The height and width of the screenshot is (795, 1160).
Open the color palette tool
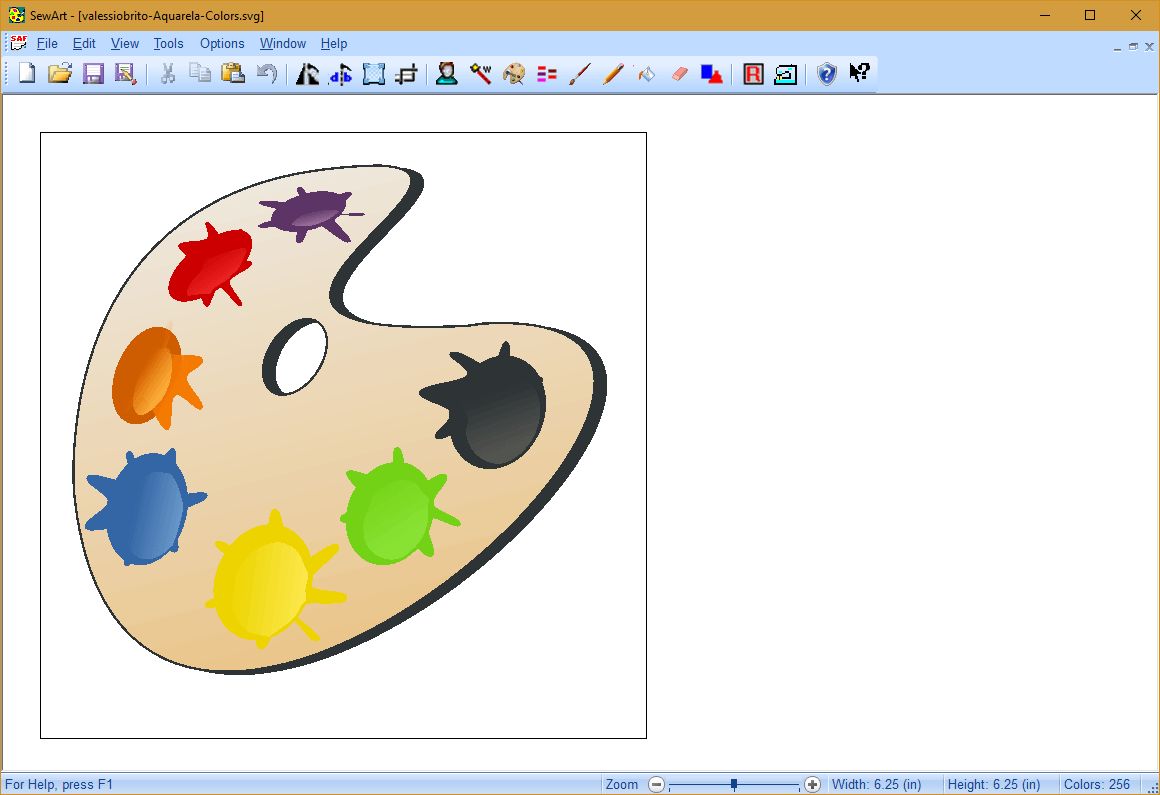pos(513,73)
